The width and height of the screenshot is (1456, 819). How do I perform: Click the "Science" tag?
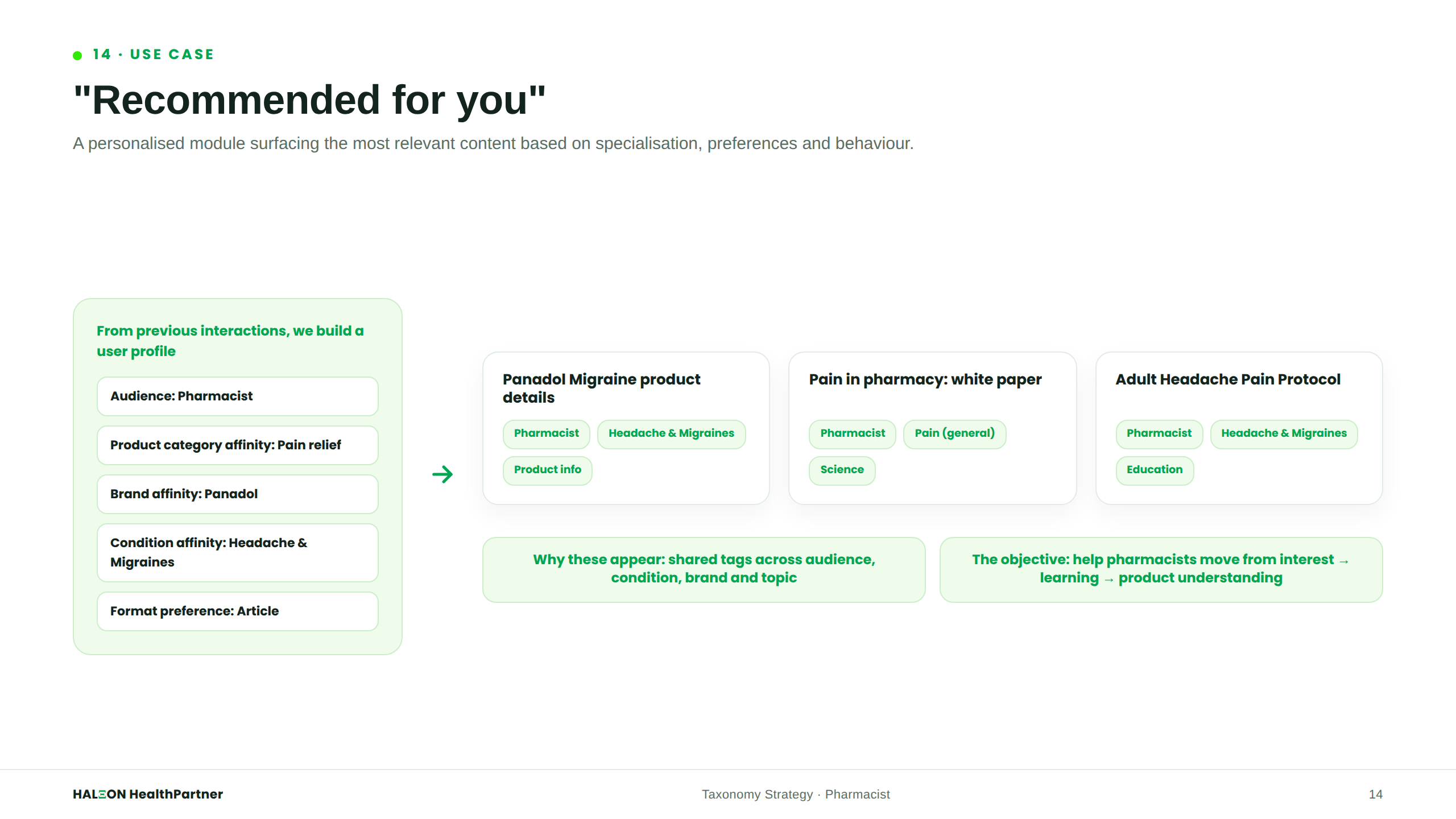click(x=842, y=470)
